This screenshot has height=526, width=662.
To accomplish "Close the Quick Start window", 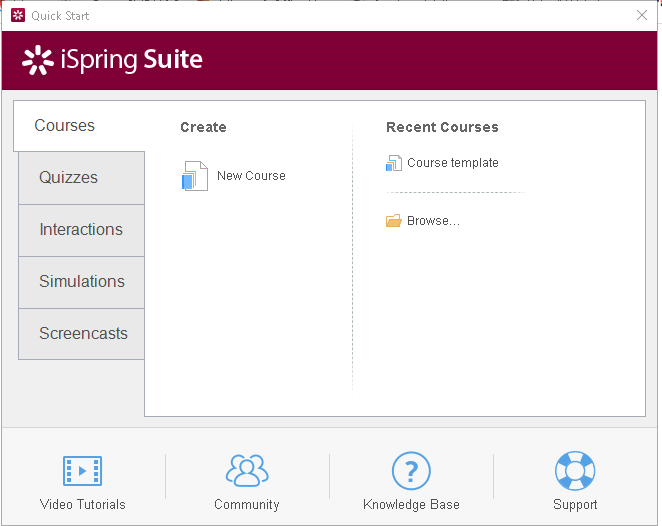I will tap(642, 15).
